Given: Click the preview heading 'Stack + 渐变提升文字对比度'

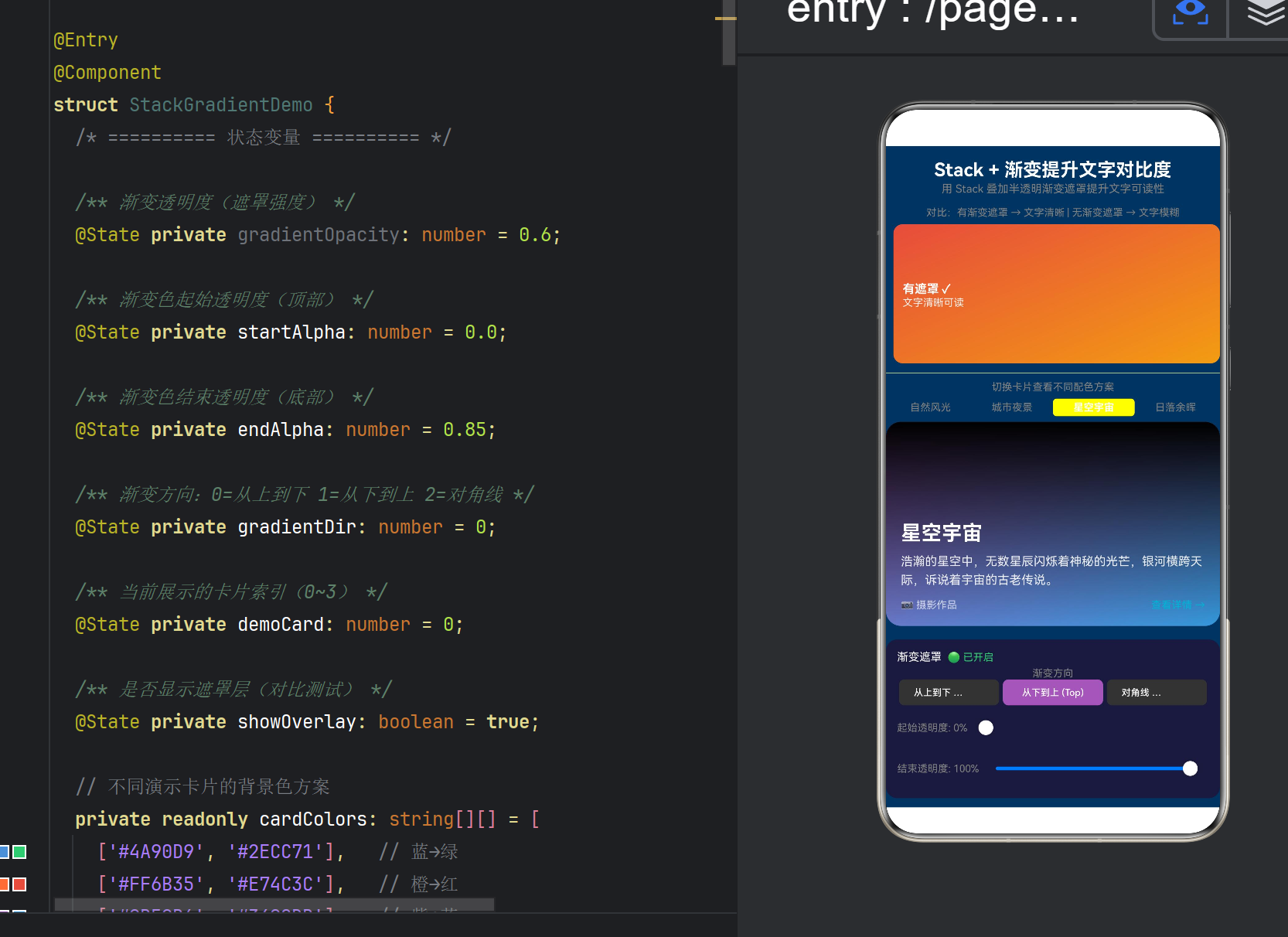Looking at the screenshot, I should click(x=1052, y=169).
